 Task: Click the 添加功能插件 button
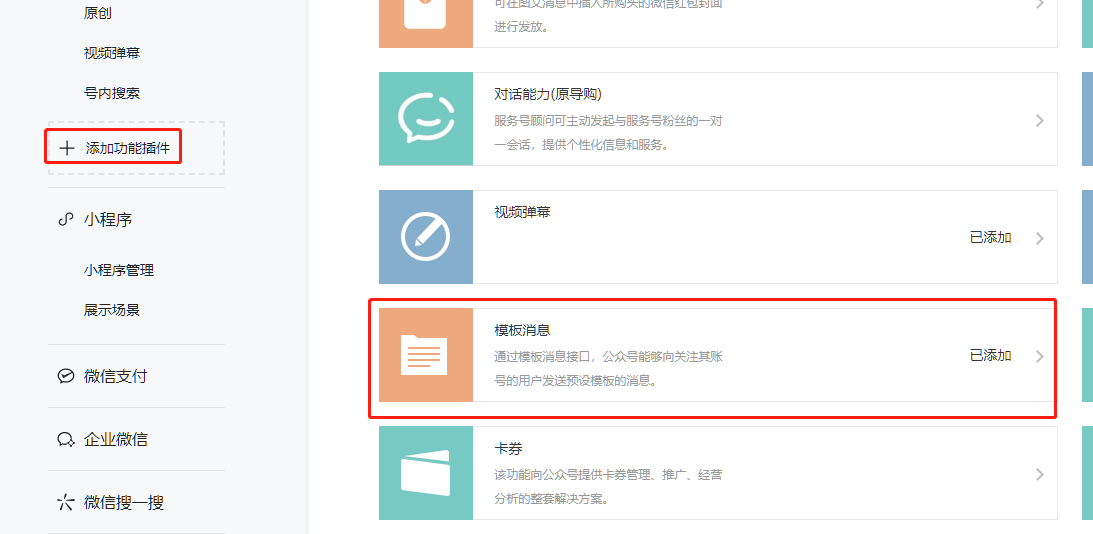click(x=127, y=148)
